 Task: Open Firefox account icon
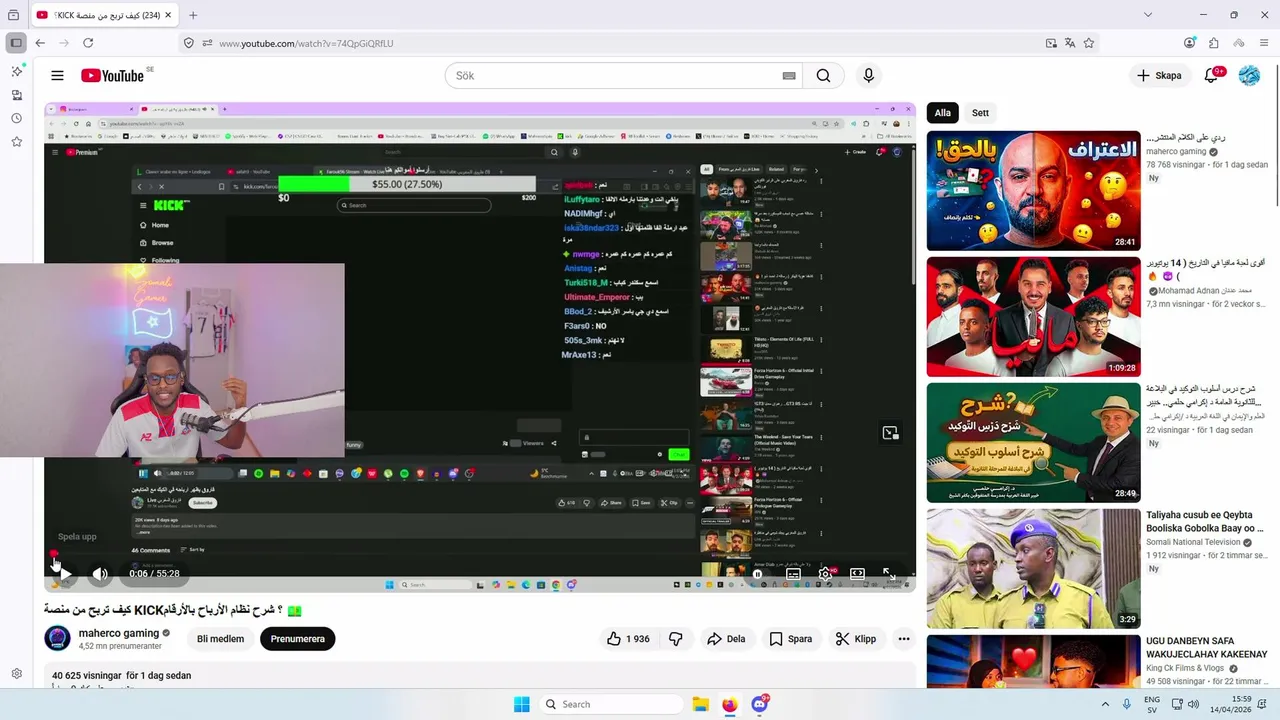pos(1189,43)
